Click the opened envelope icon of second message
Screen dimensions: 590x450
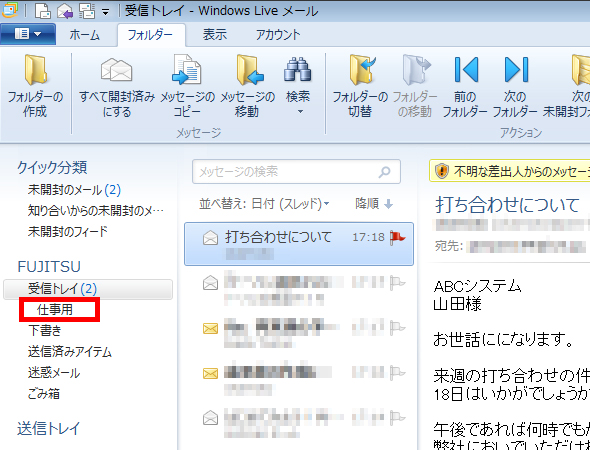210,283
